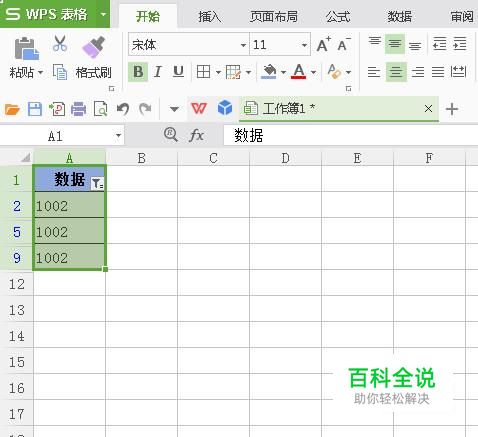
Task: Select the Format Painter brush
Action: 93,47
